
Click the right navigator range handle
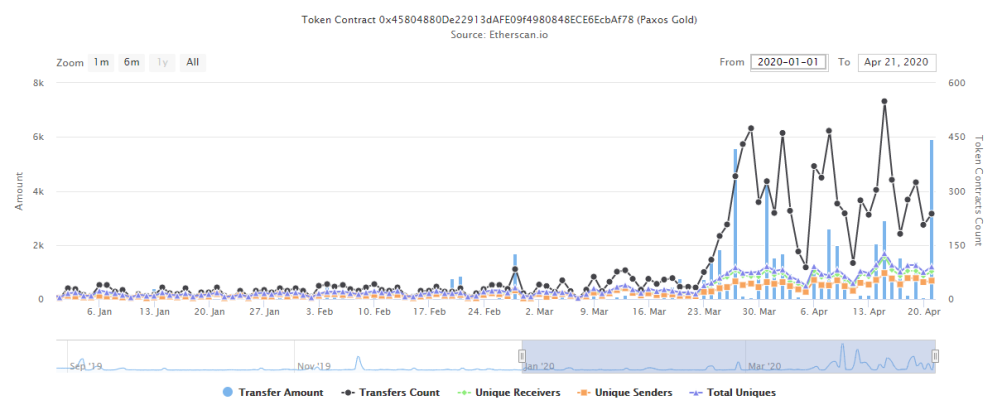[934, 355]
